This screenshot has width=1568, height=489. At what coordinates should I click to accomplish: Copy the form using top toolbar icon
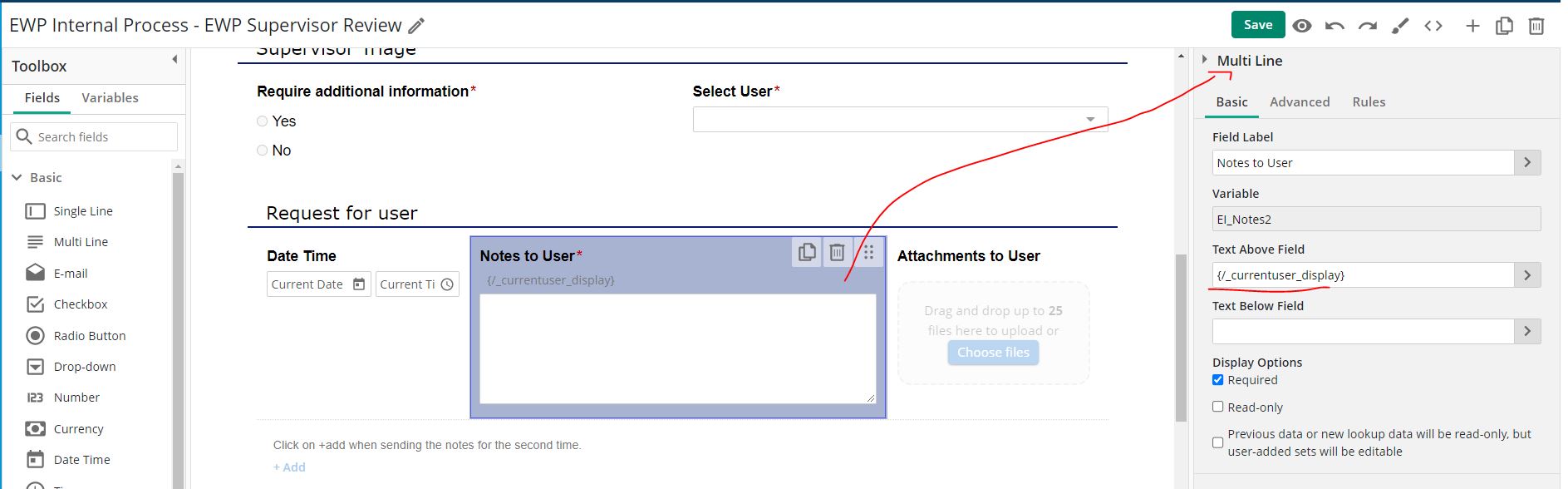click(1504, 26)
